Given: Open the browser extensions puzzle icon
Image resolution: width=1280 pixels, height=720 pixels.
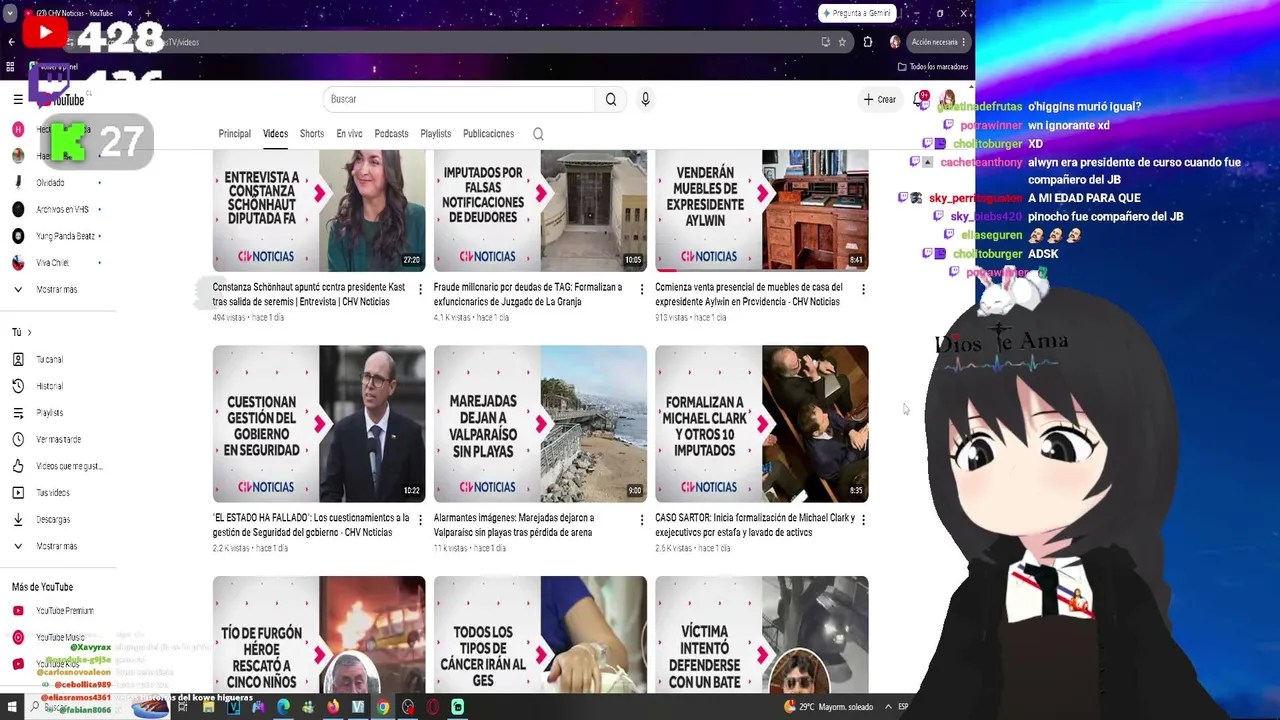Looking at the screenshot, I should (x=868, y=42).
